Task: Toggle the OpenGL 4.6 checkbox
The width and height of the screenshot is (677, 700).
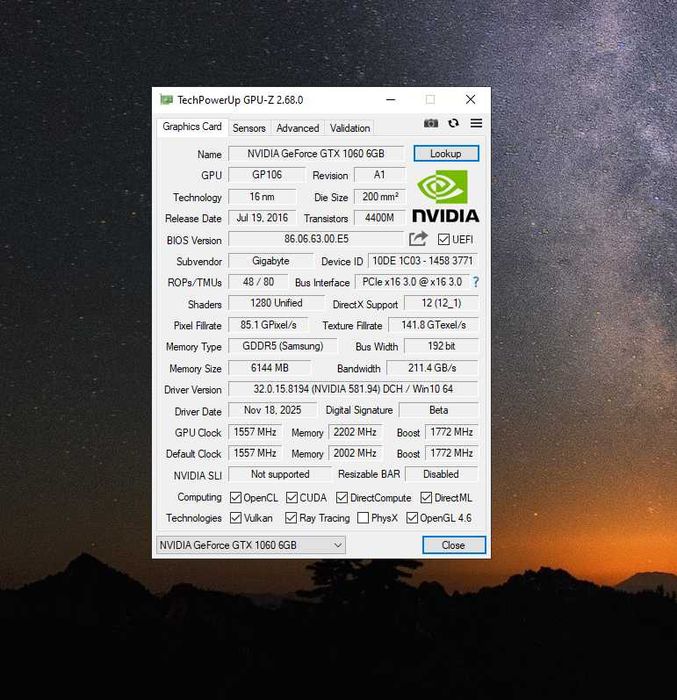Action: click(412, 518)
